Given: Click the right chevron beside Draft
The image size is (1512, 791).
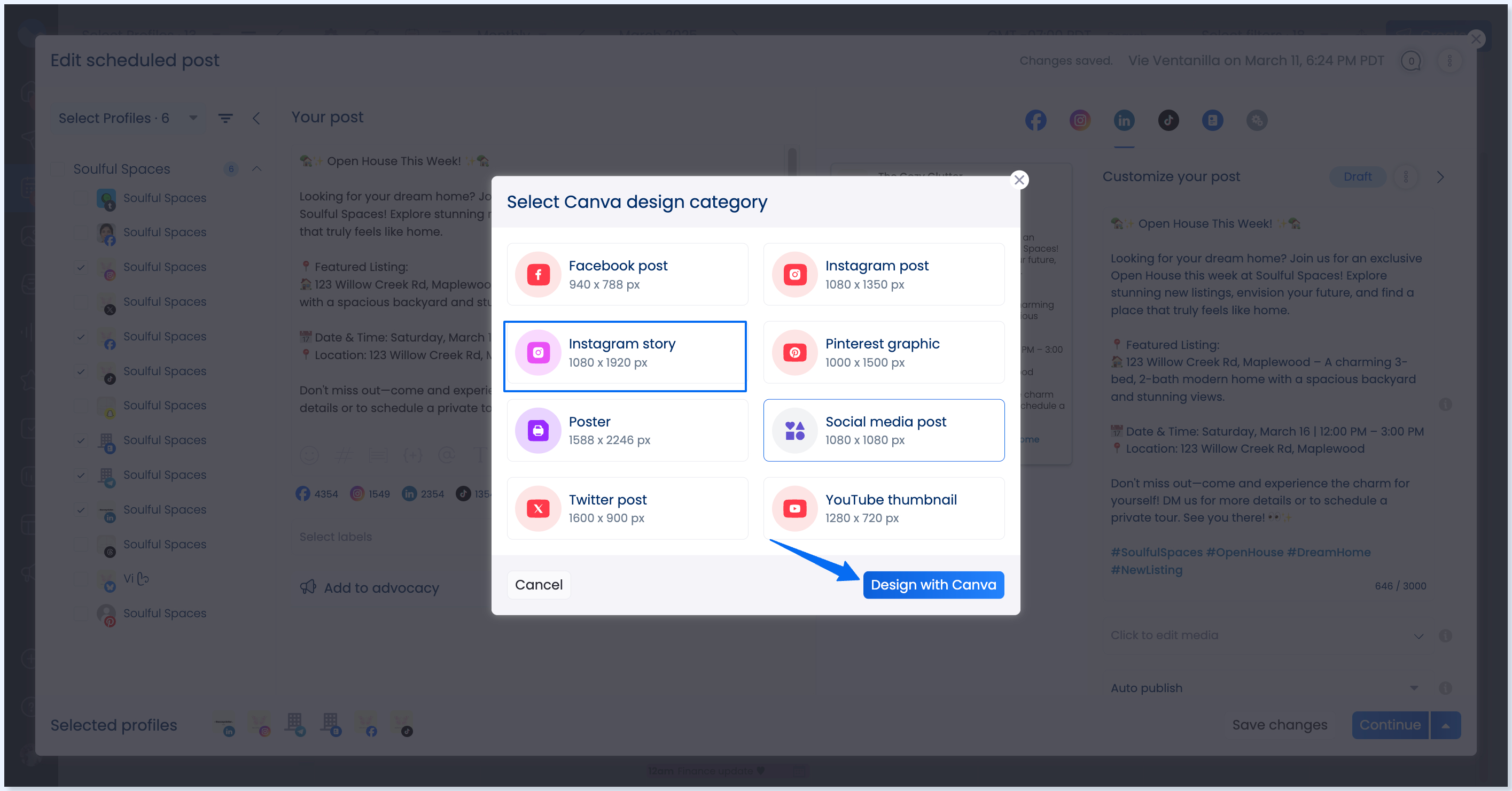Looking at the screenshot, I should coord(1440,177).
